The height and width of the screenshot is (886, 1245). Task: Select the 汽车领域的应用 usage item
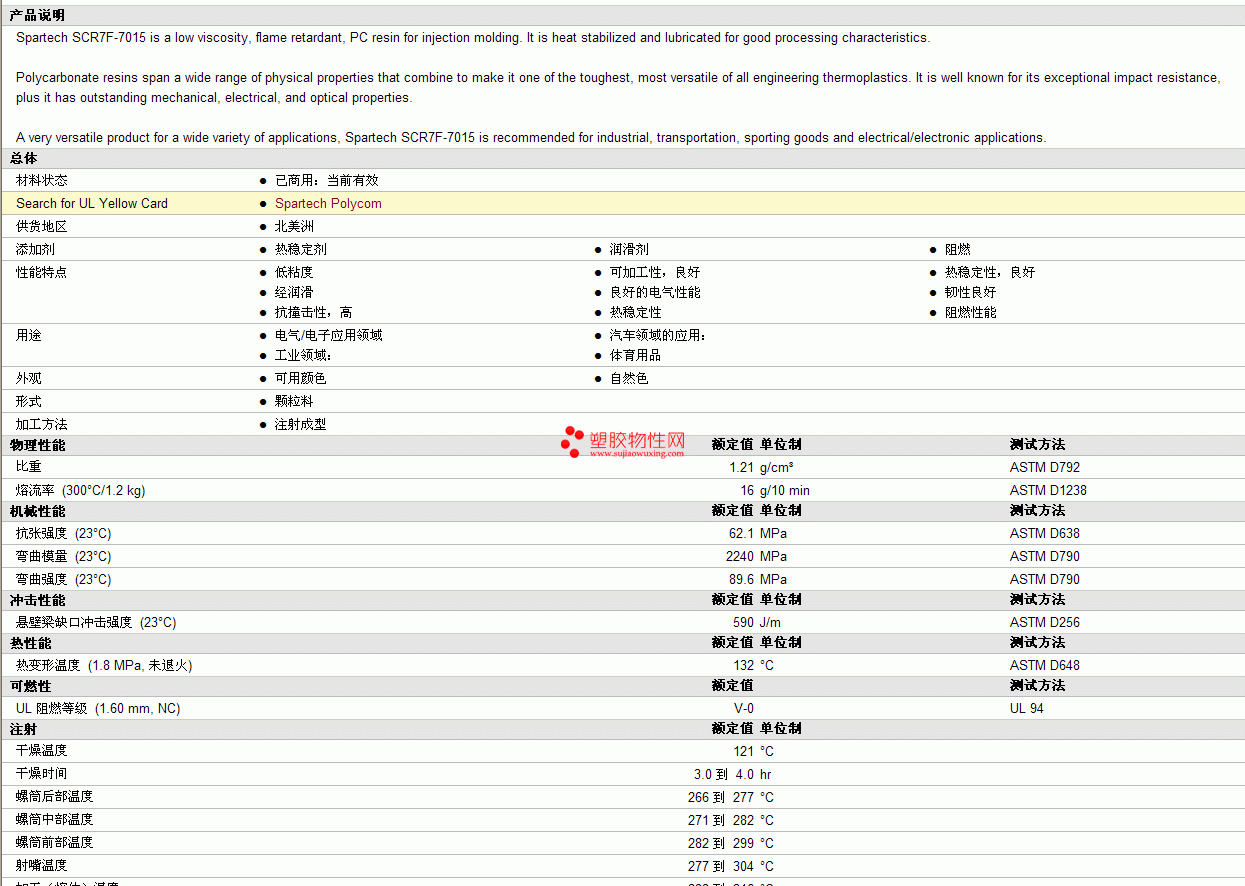(x=658, y=335)
